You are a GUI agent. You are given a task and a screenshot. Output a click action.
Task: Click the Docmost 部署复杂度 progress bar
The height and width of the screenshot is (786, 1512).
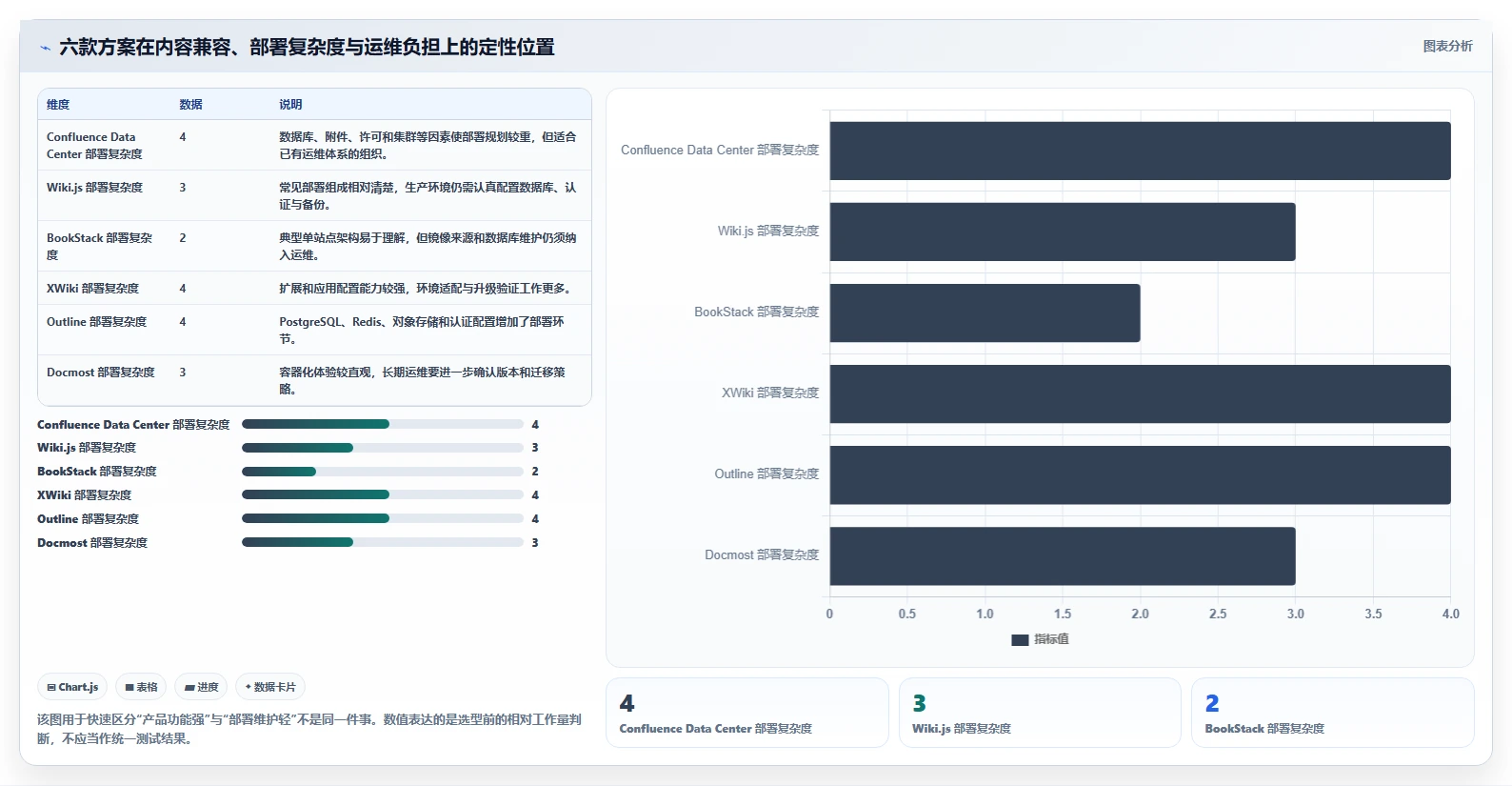coord(383,542)
